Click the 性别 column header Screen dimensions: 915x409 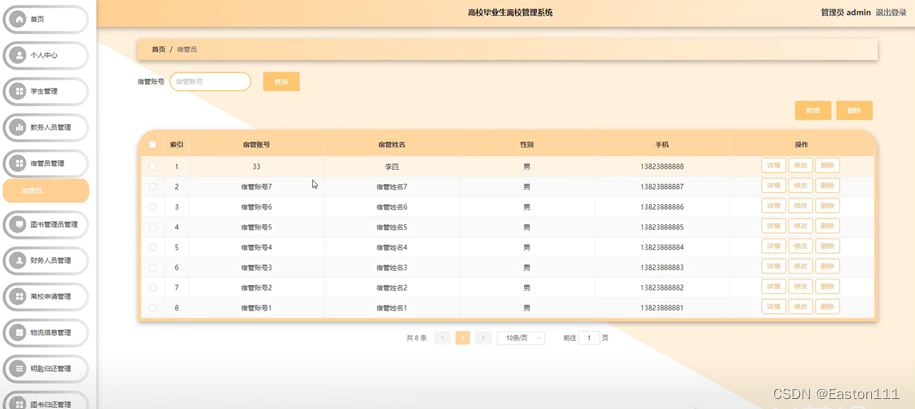click(526, 145)
